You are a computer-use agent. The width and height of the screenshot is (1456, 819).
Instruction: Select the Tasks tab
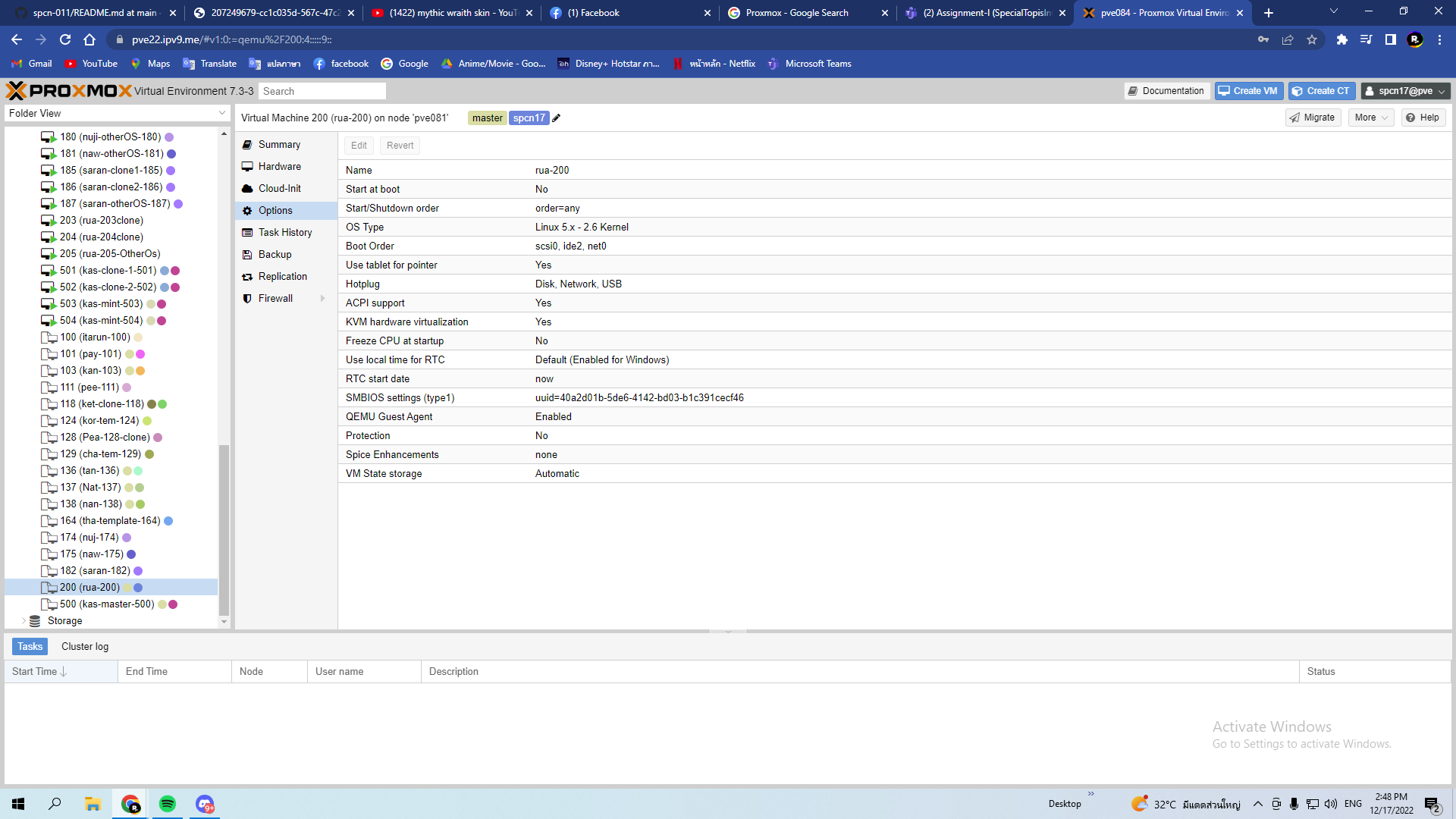click(30, 646)
